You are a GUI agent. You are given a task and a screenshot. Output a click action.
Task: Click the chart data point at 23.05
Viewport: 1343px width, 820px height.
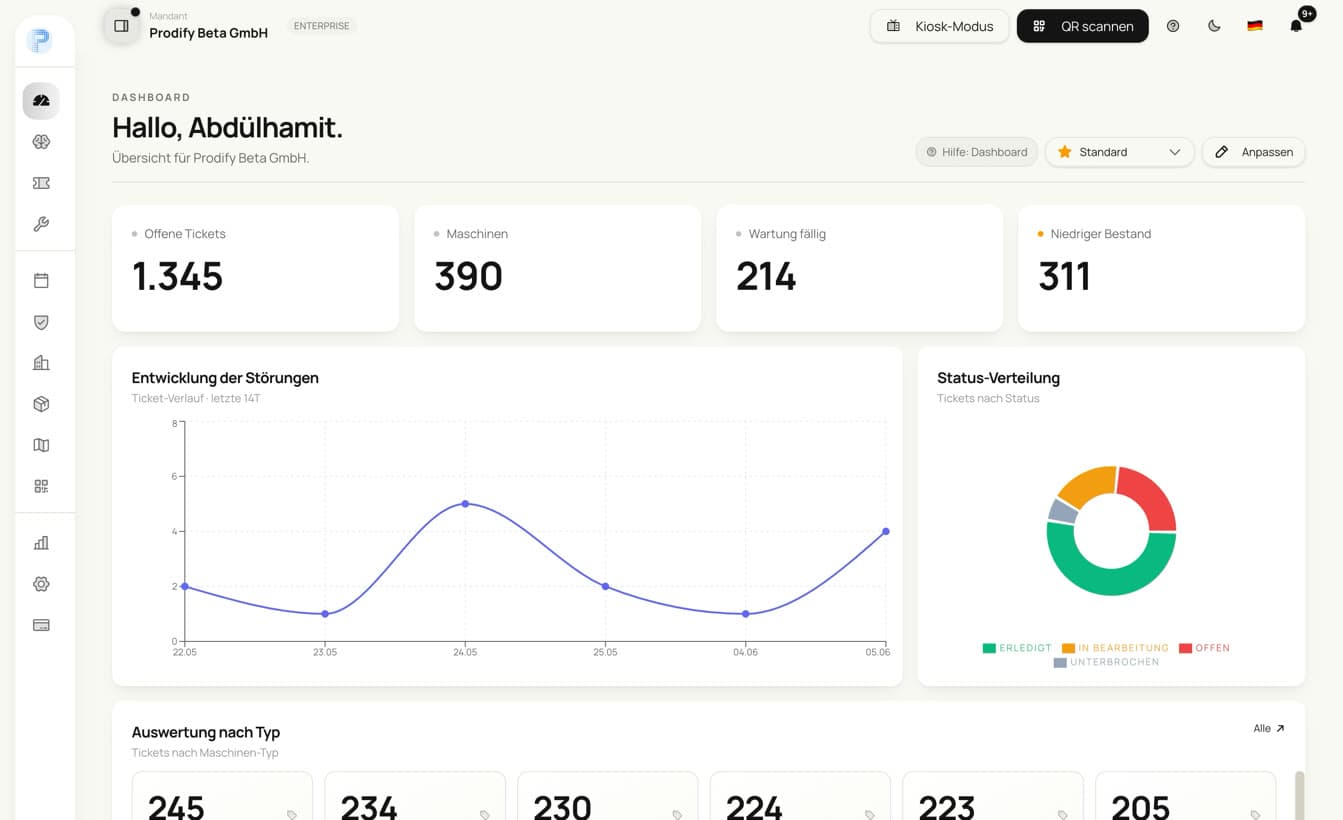click(x=325, y=614)
